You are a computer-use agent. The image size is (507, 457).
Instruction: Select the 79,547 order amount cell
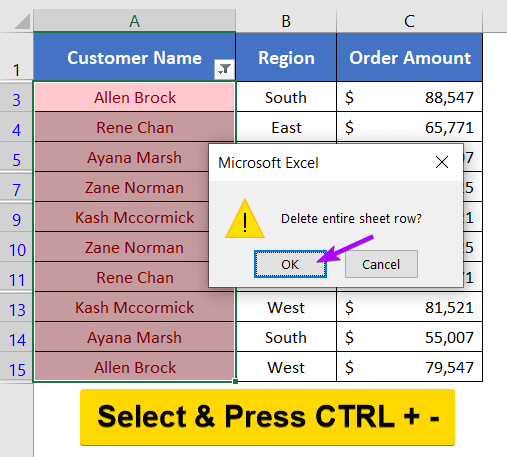(409, 367)
